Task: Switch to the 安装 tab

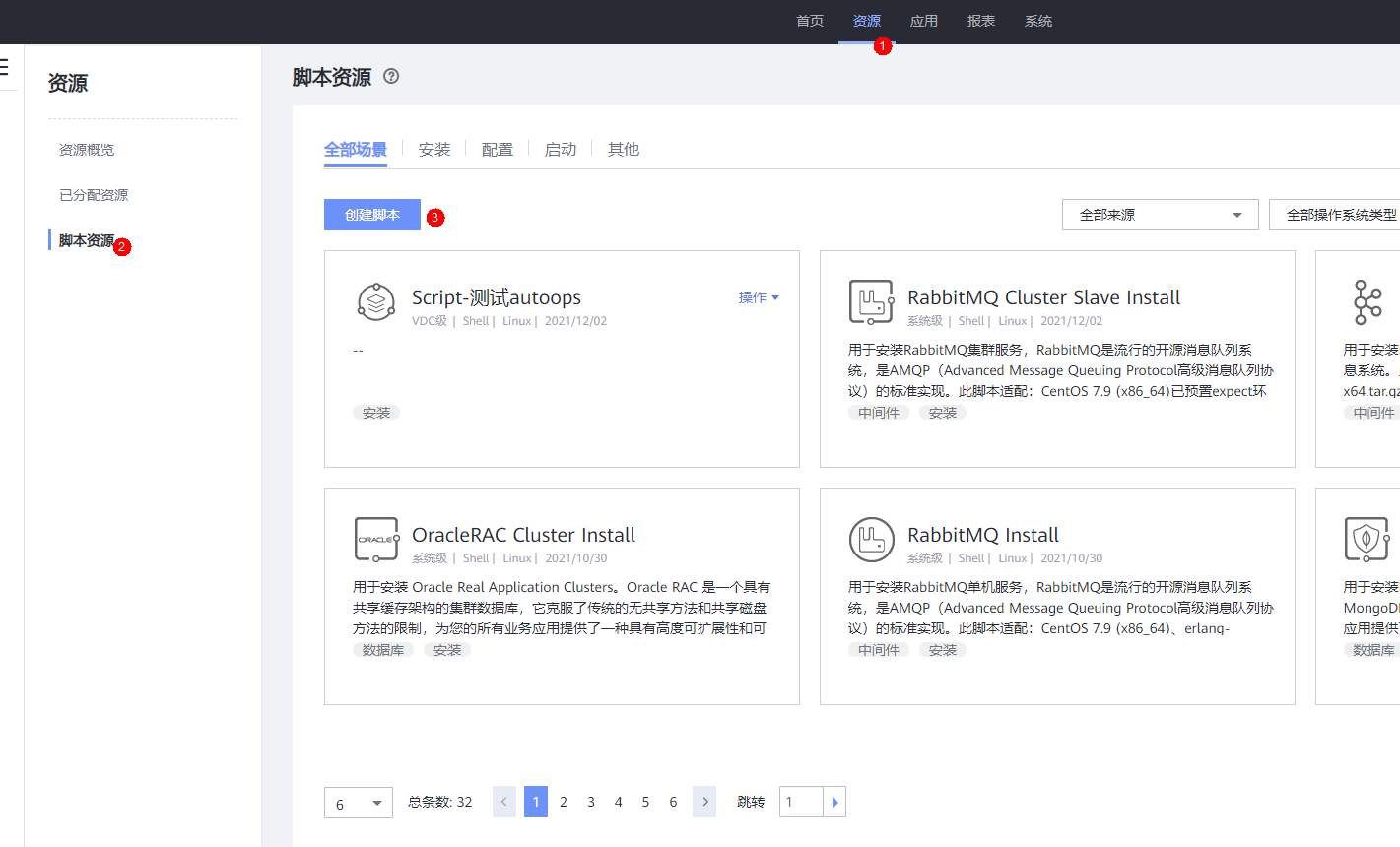Action: (x=434, y=149)
